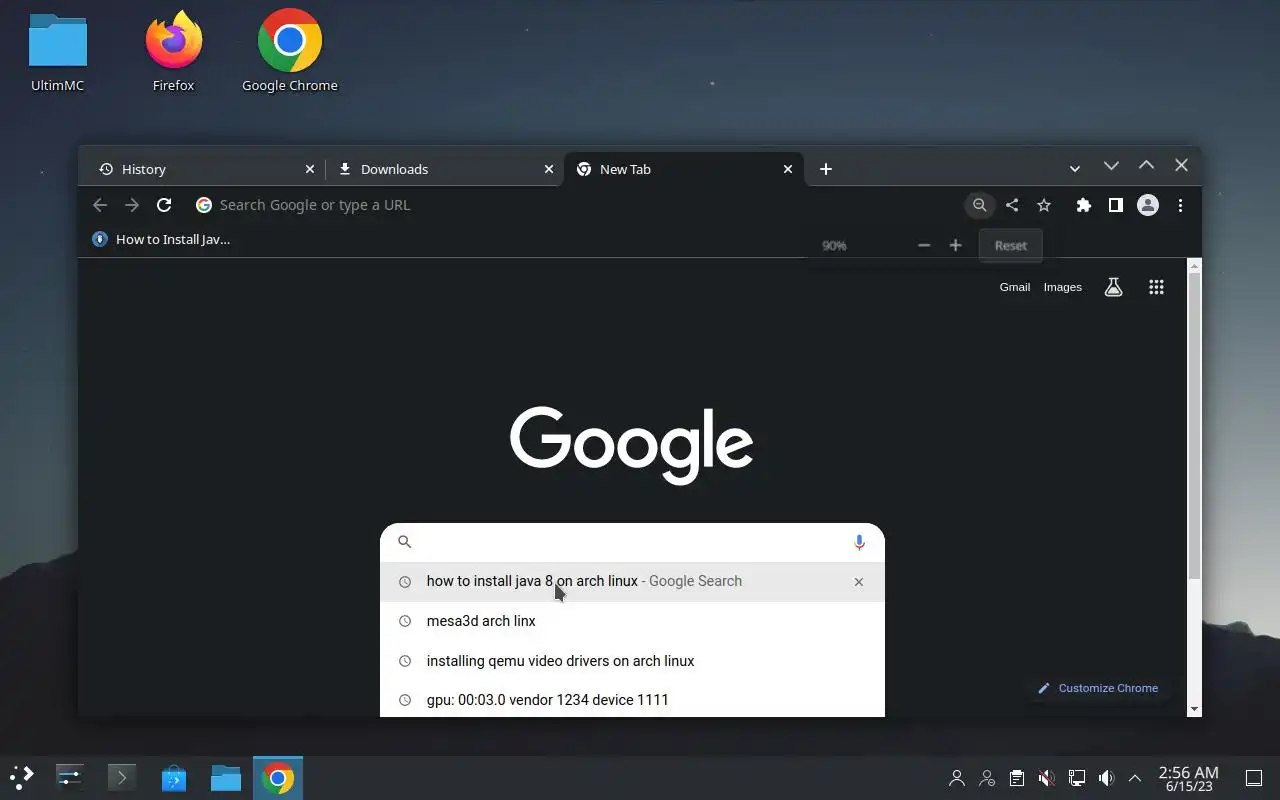Viewport: 1280px width, 800px height.
Task: Increase zoom with plus button
Action: coord(956,245)
